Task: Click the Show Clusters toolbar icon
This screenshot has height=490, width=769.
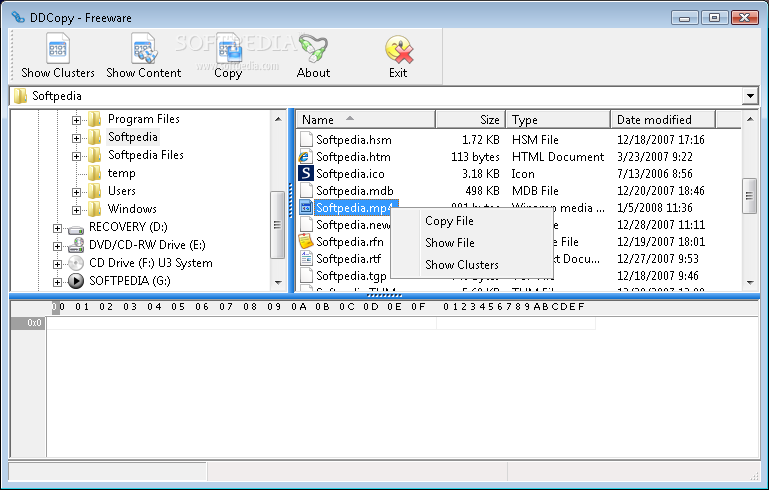Action: click(58, 49)
